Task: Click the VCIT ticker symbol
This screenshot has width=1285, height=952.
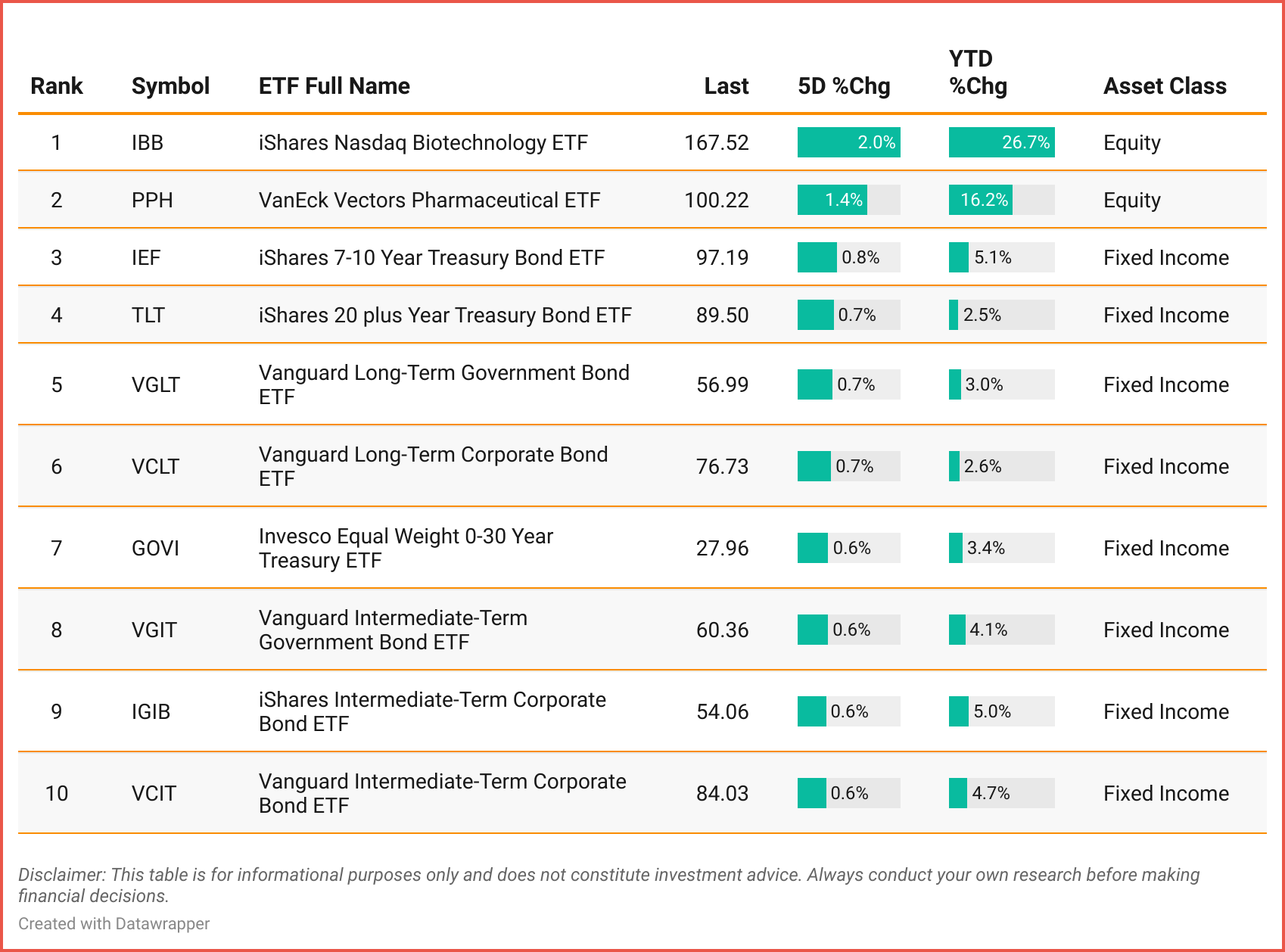Action: pyautogui.click(x=154, y=793)
